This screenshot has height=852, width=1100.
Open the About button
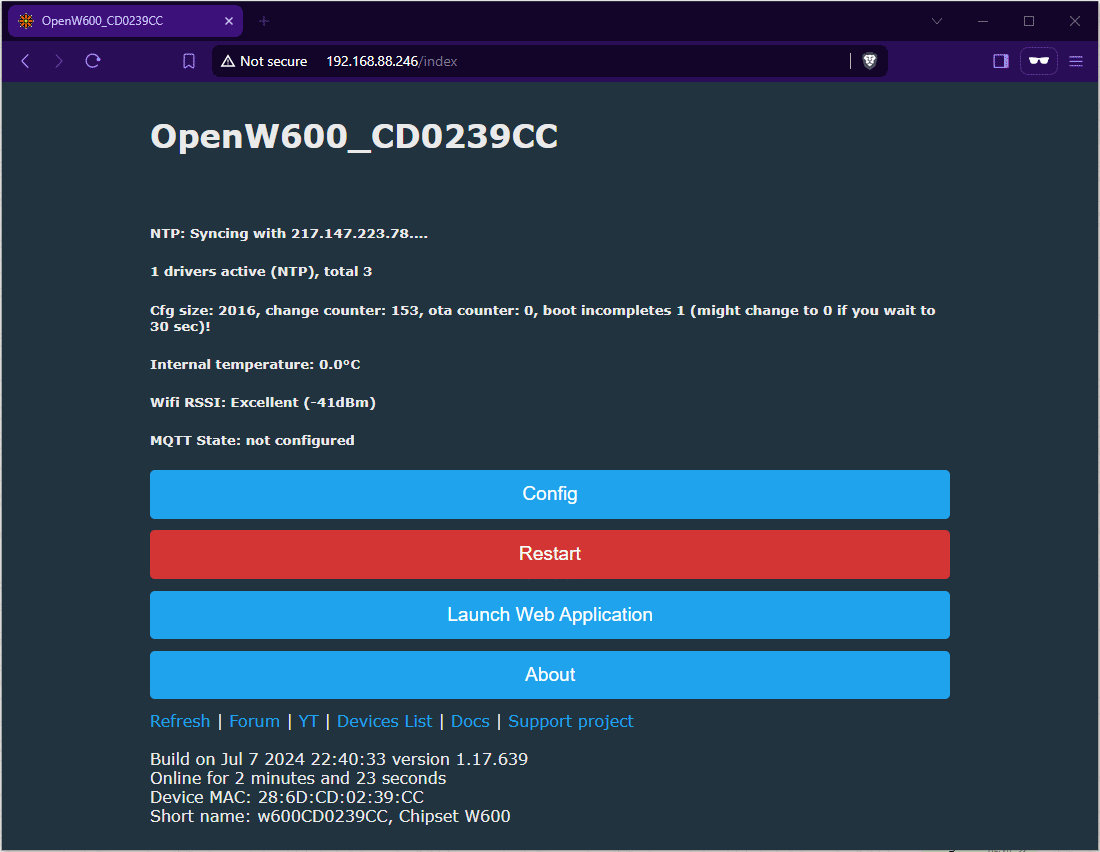(x=550, y=674)
